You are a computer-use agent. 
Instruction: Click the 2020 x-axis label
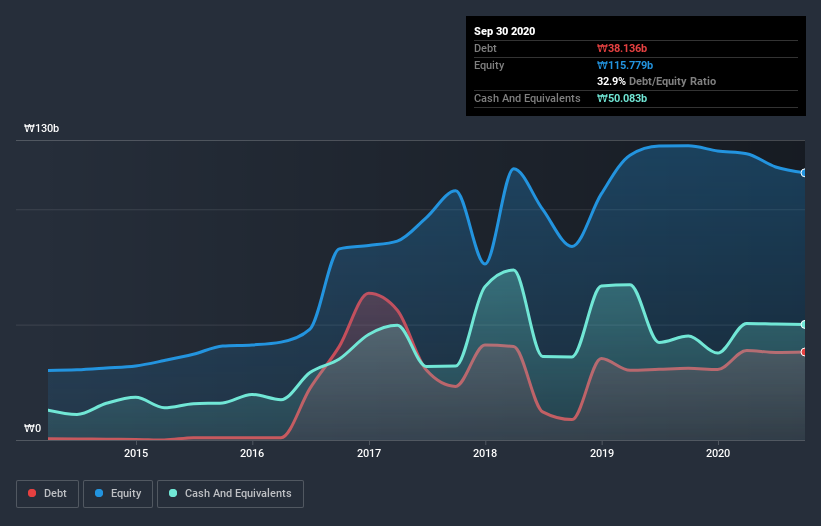(x=718, y=453)
